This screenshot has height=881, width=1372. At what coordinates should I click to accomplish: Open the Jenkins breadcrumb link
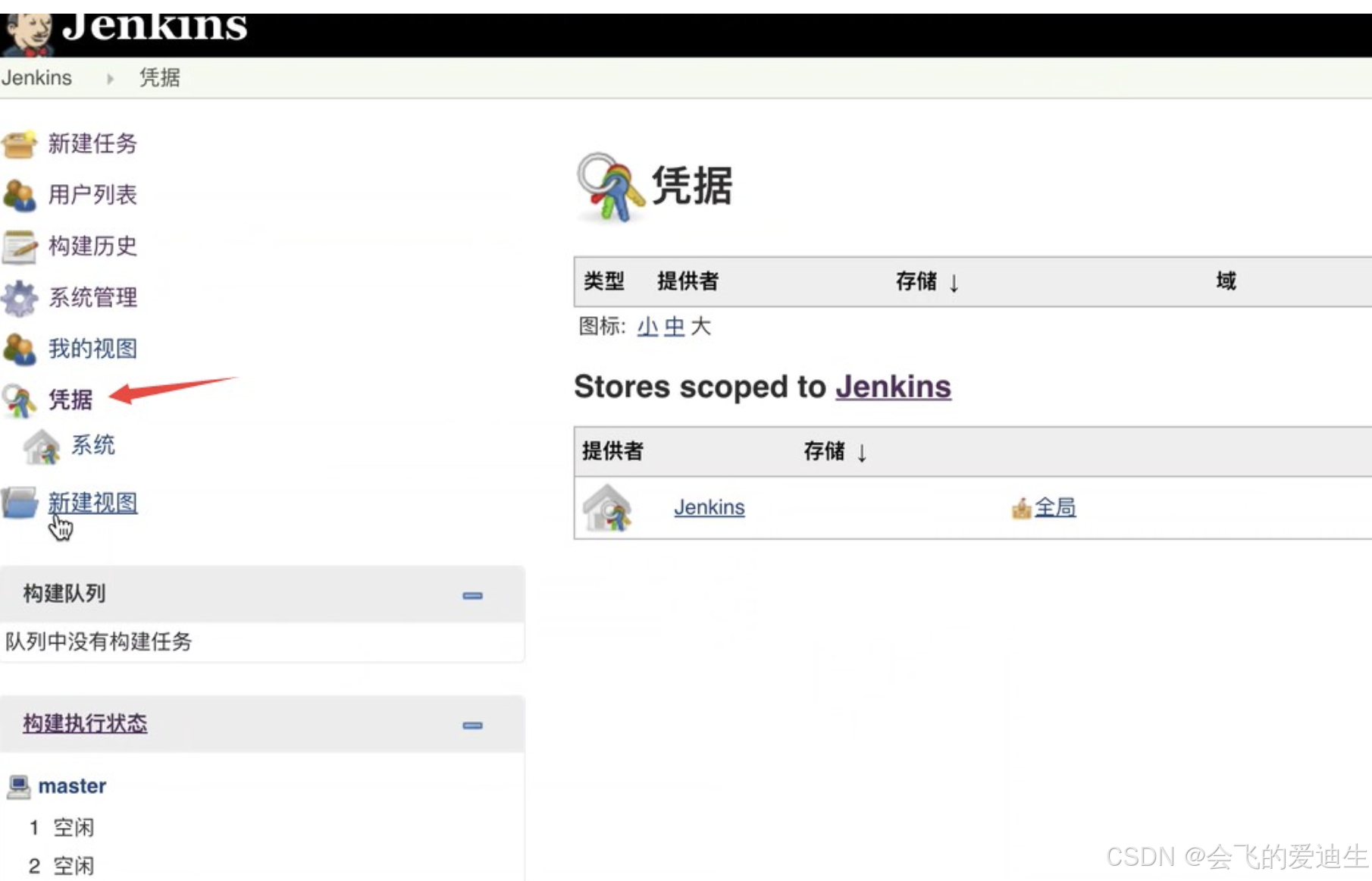36,78
